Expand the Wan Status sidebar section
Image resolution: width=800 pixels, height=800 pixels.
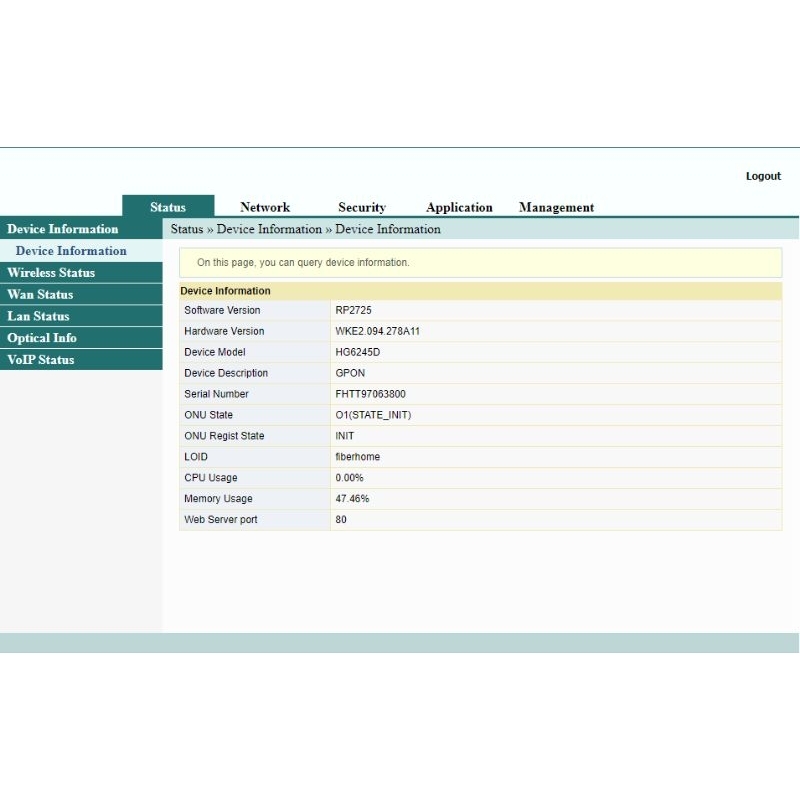tap(40, 294)
